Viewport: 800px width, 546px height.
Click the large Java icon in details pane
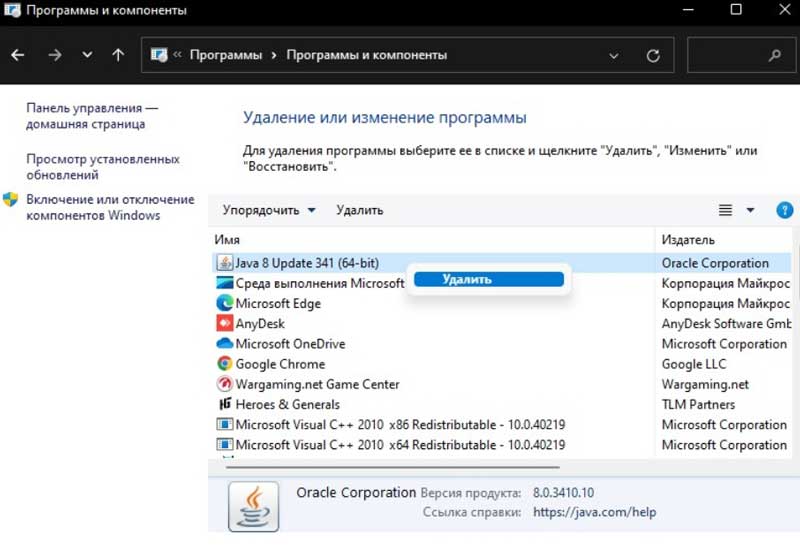click(254, 507)
